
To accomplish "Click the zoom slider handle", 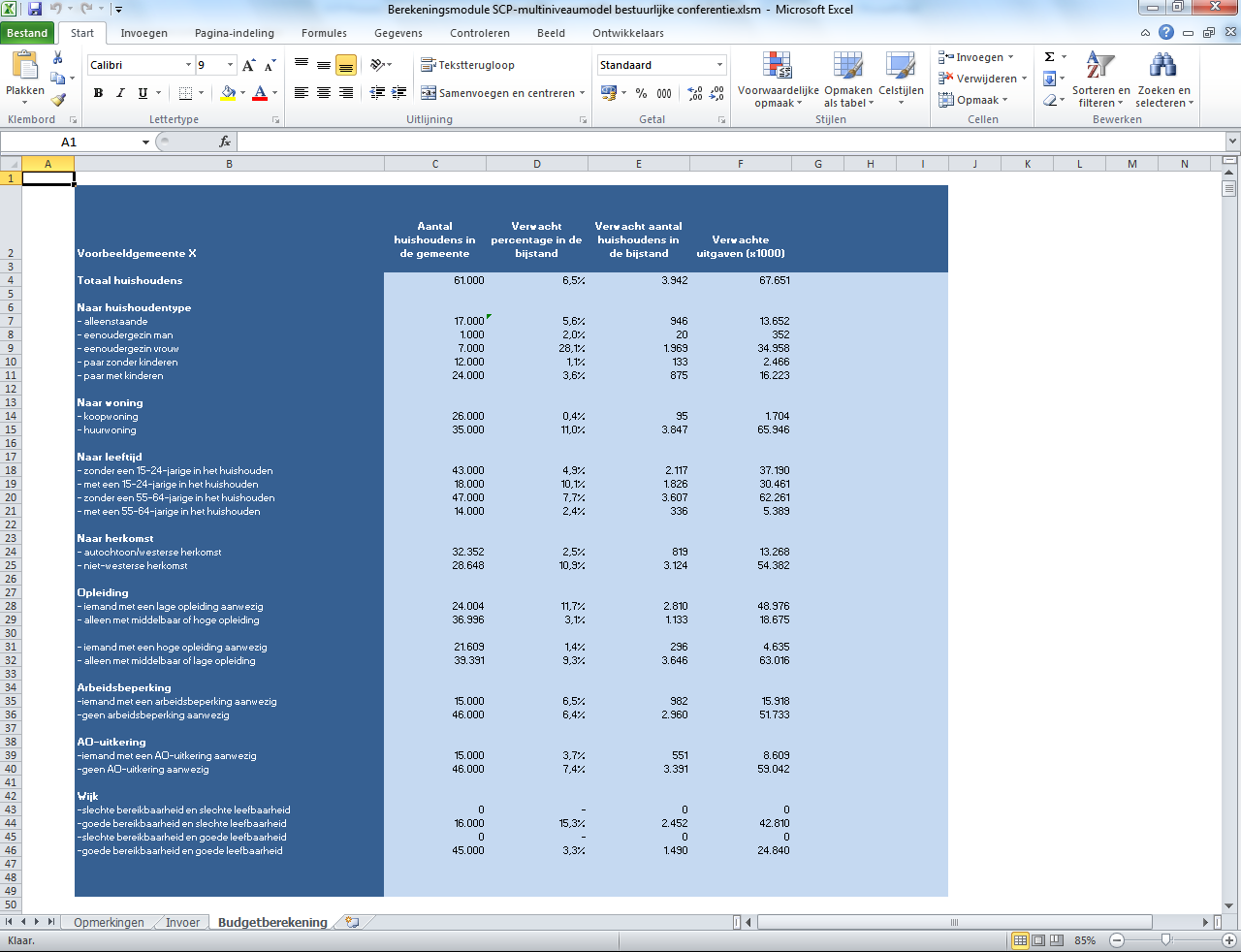I will [x=1165, y=939].
